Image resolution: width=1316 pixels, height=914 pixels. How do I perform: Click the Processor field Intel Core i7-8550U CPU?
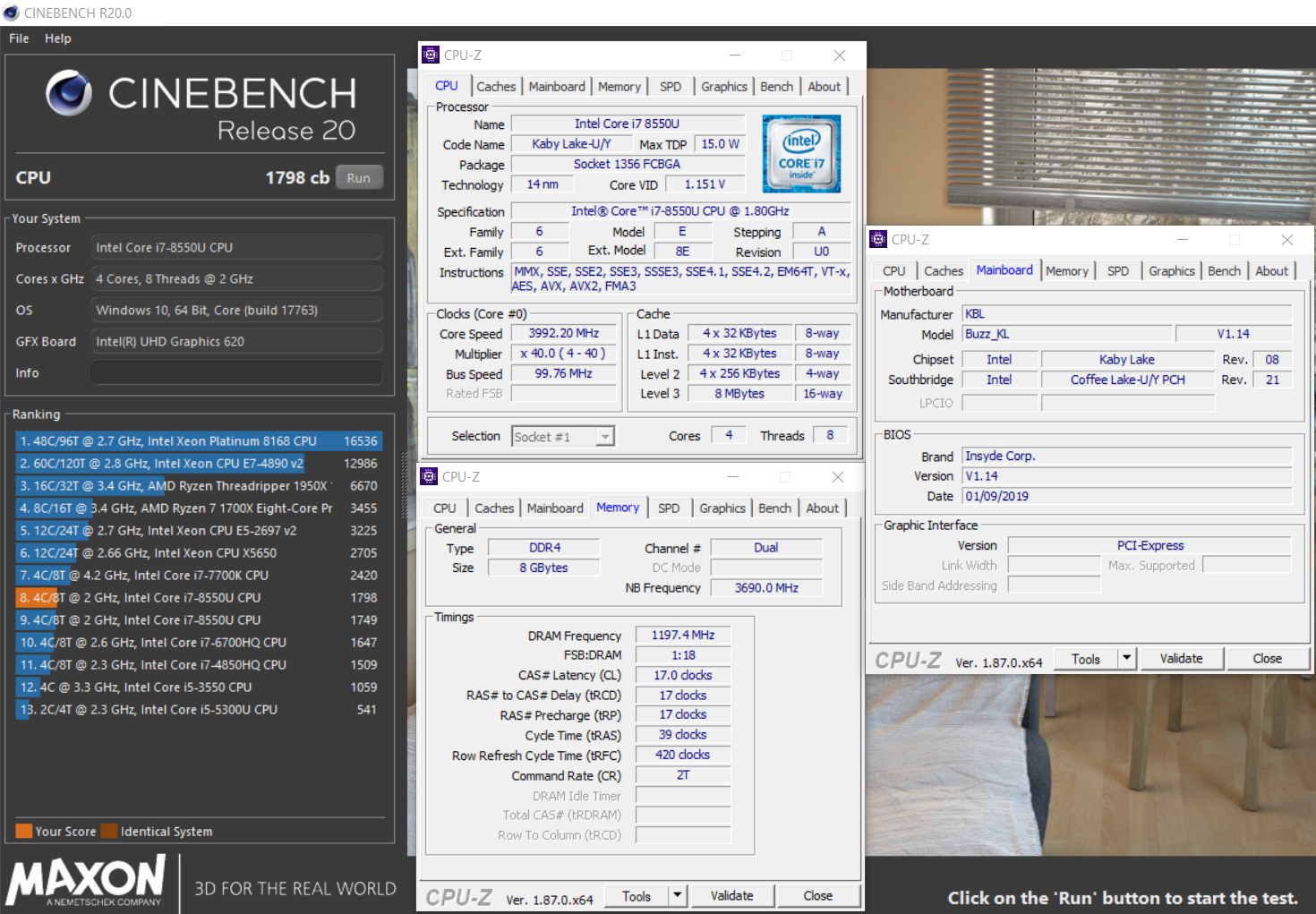[237, 247]
